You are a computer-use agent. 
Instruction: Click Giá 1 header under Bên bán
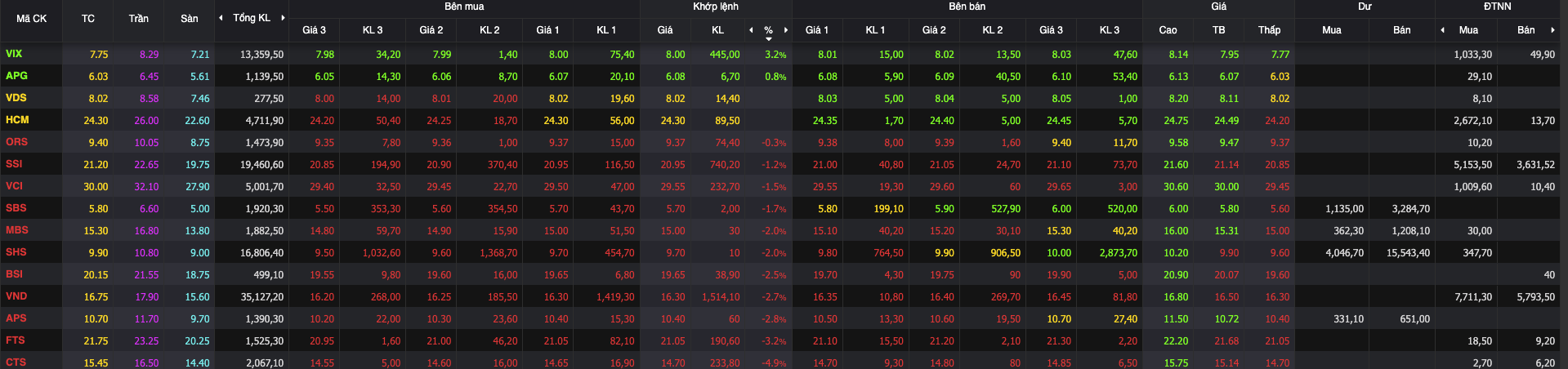[816, 30]
